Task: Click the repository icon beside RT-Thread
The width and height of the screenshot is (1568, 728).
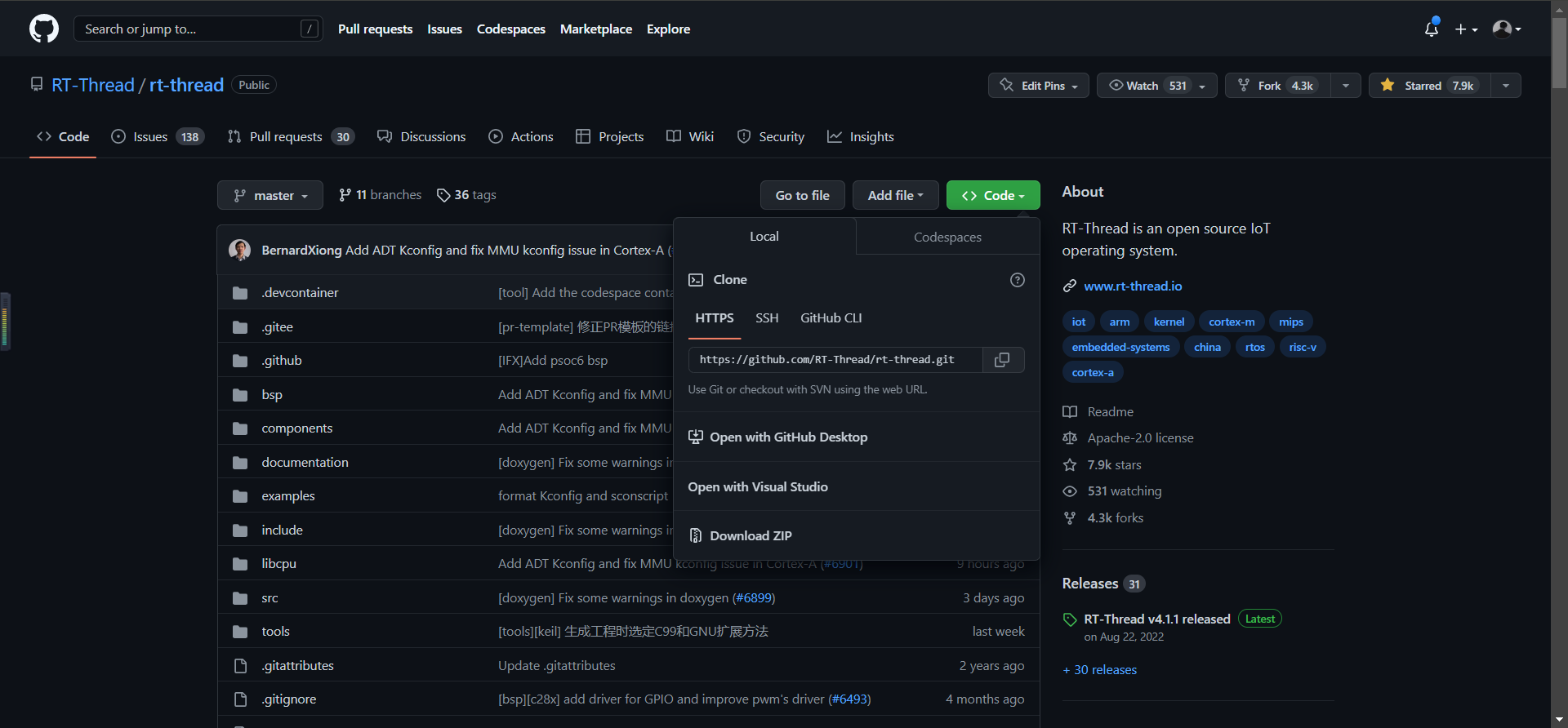Action: (37, 85)
